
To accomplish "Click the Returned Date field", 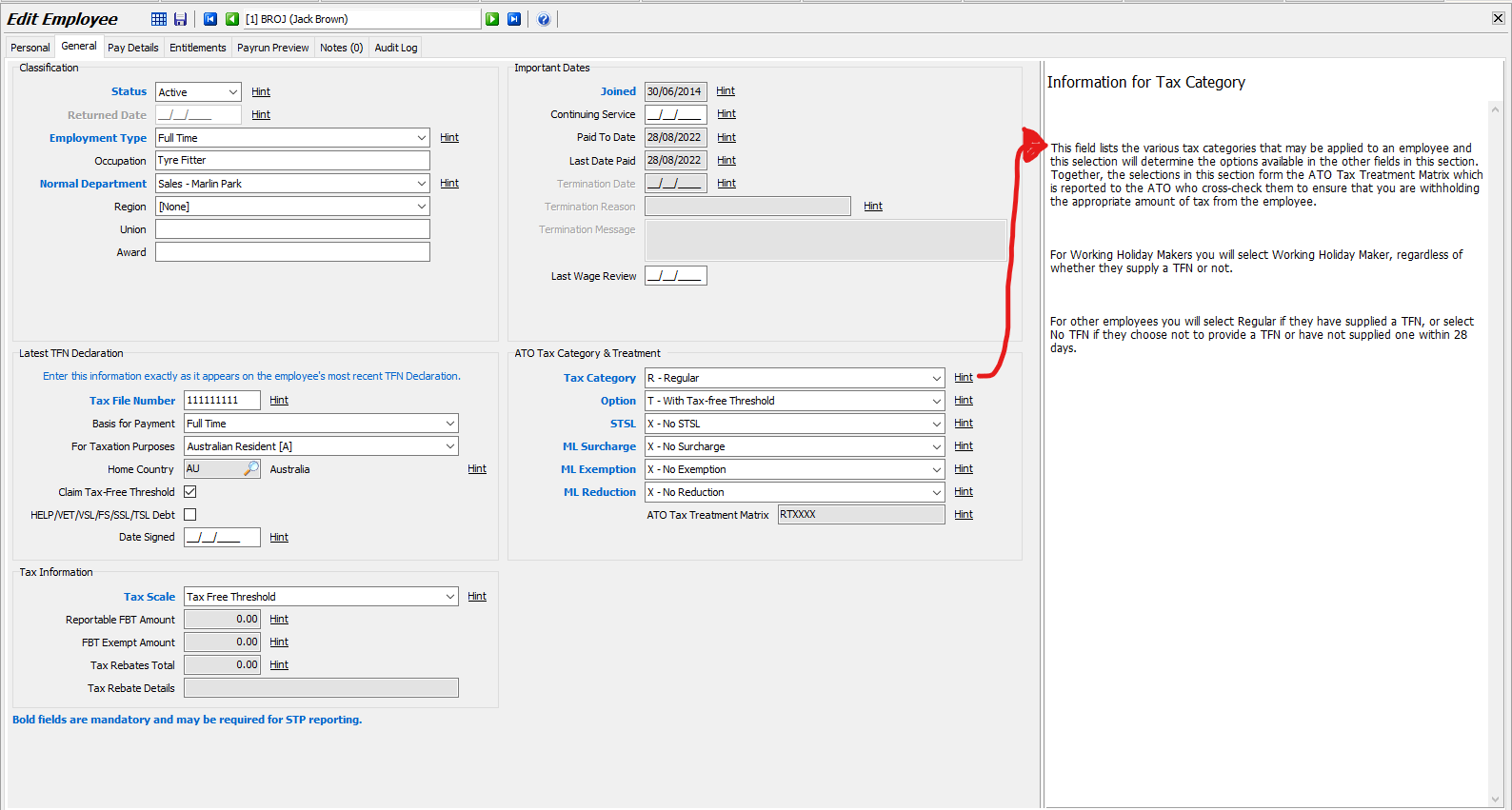I will tap(199, 115).
